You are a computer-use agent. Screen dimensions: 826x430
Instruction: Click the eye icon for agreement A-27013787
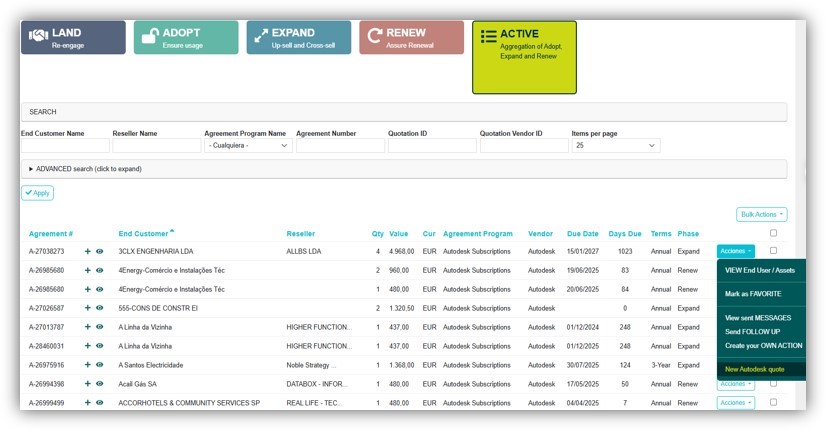(100, 327)
